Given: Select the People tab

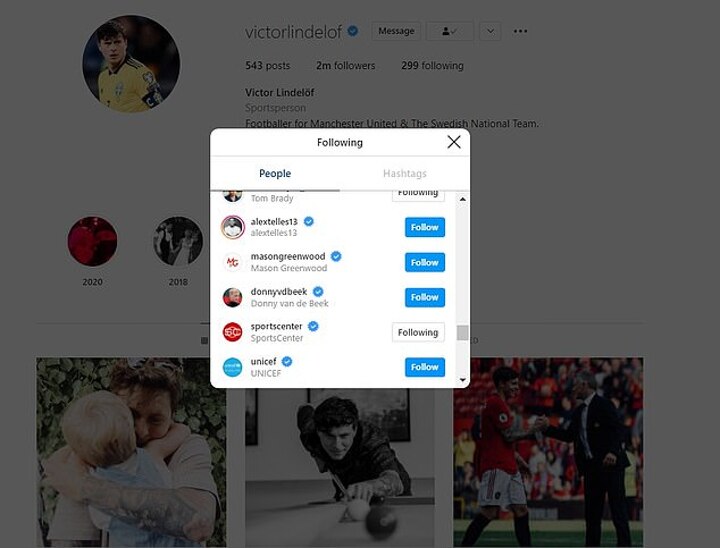Looking at the screenshot, I should point(275,174).
